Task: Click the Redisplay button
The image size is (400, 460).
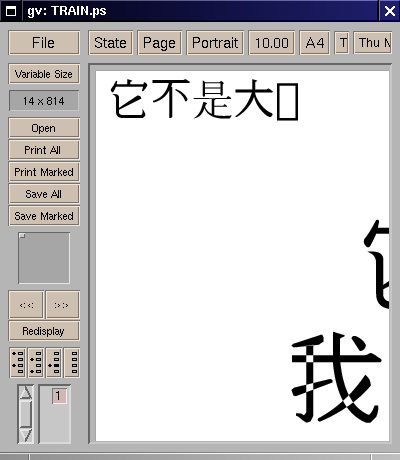Action: tap(44, 331)
